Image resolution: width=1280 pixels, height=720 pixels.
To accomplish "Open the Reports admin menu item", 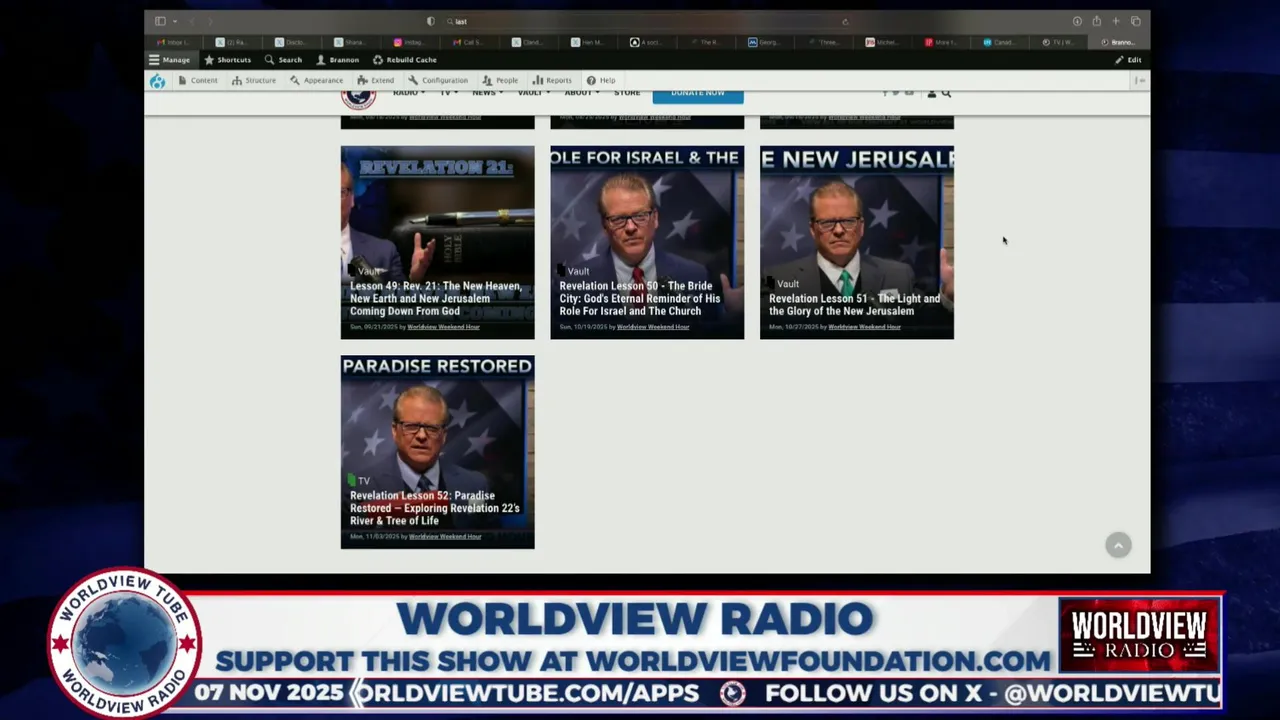I will point(552,80).
